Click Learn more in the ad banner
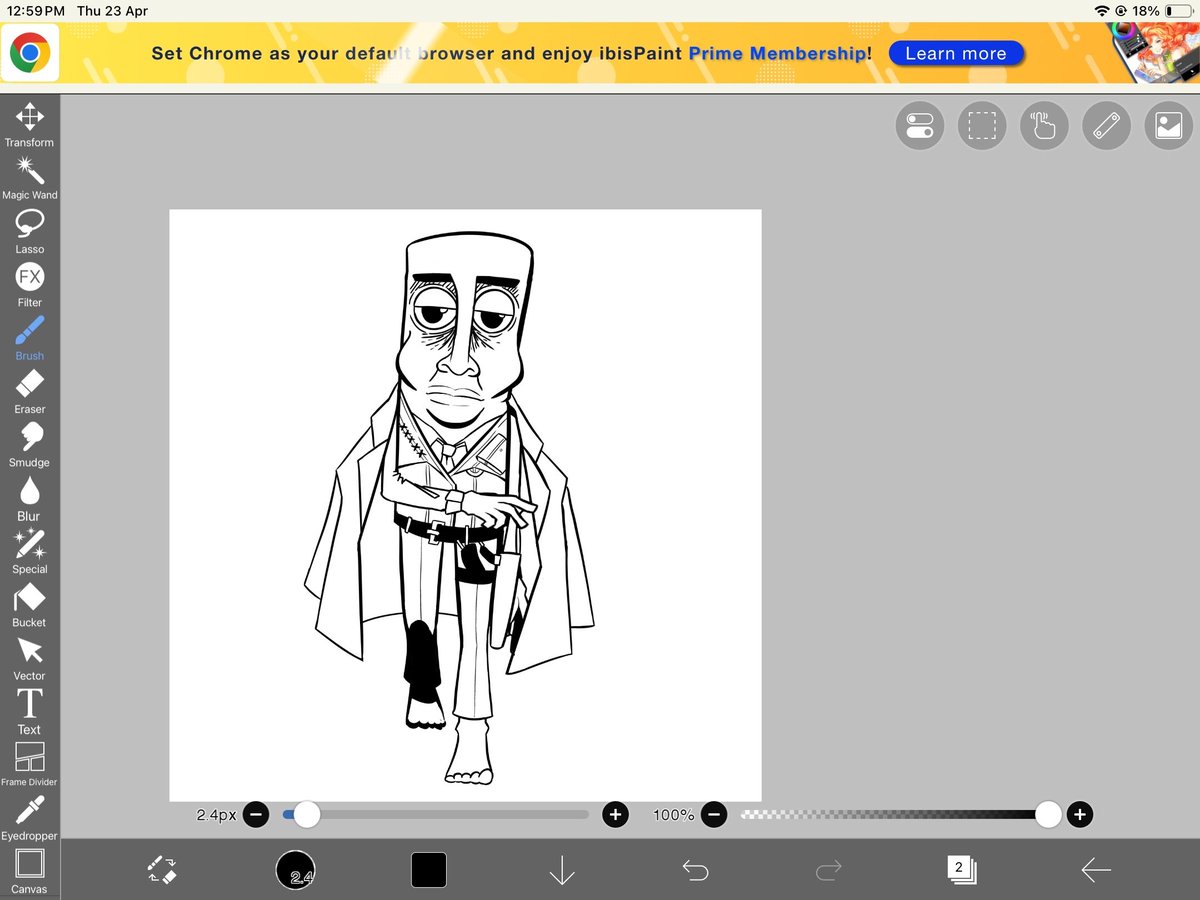 pyautogui.click(x=956, y=54)
